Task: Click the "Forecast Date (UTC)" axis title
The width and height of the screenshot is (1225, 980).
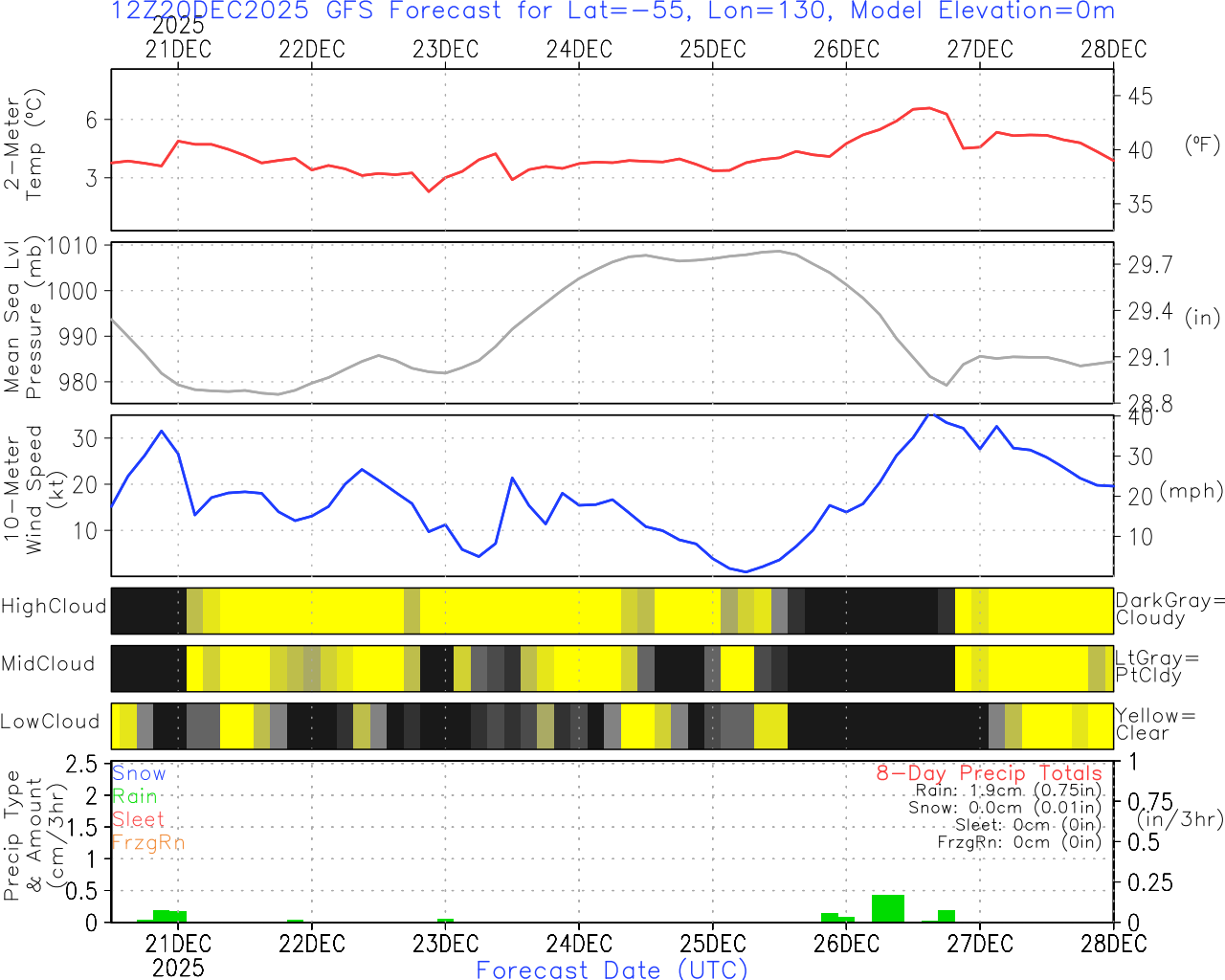Action: click(x=612, y=969)
